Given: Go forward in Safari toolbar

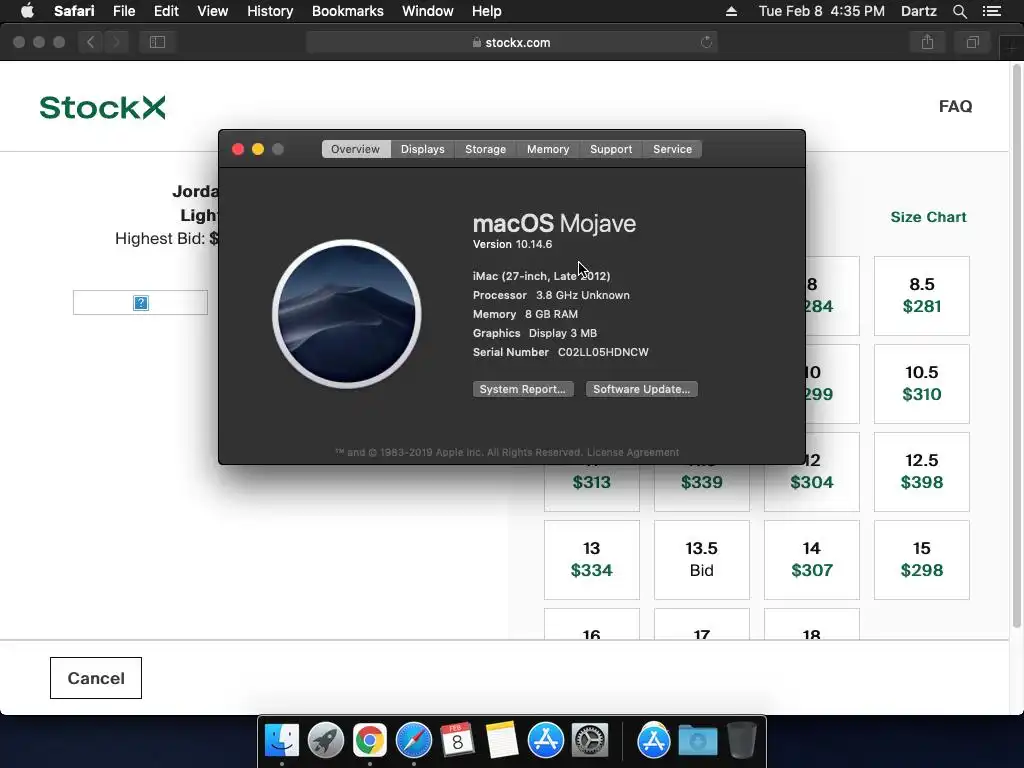Looking at the screenshot, I should (x=116, y=42).
